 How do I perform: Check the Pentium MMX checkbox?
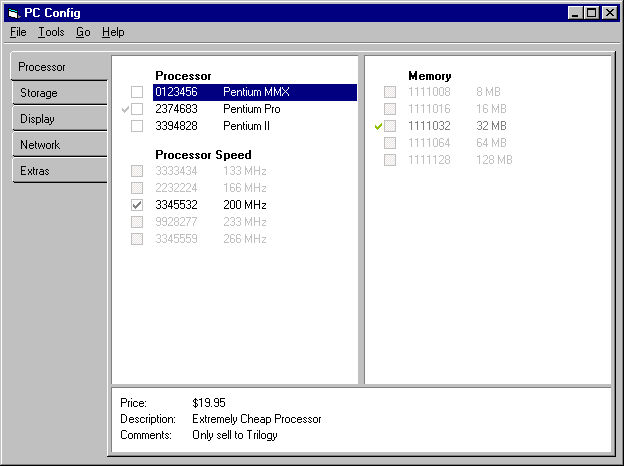tap(137, 92)
